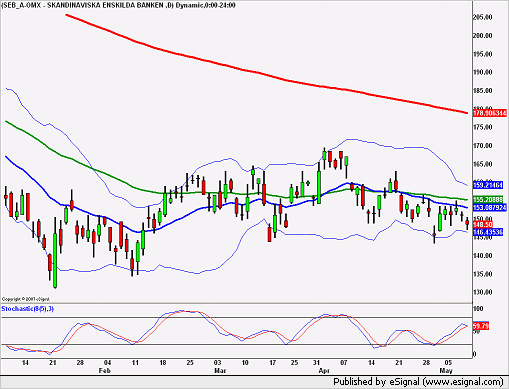This screenshot has width=509, height=389.
Task: Click the 31 date label on time axis
Action: [x=316, y=363]
